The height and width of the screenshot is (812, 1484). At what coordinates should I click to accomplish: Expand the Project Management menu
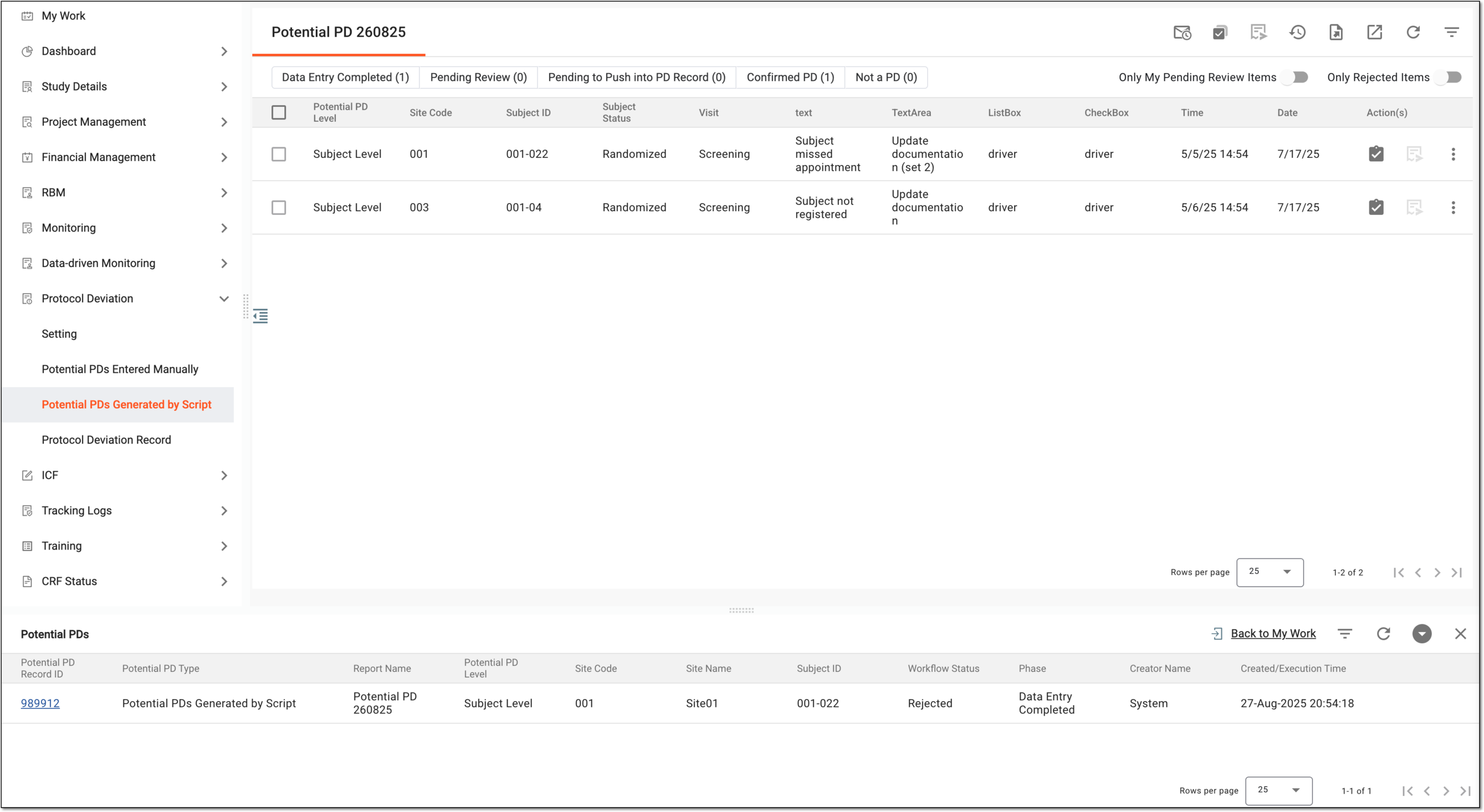(x=224, y=122)
